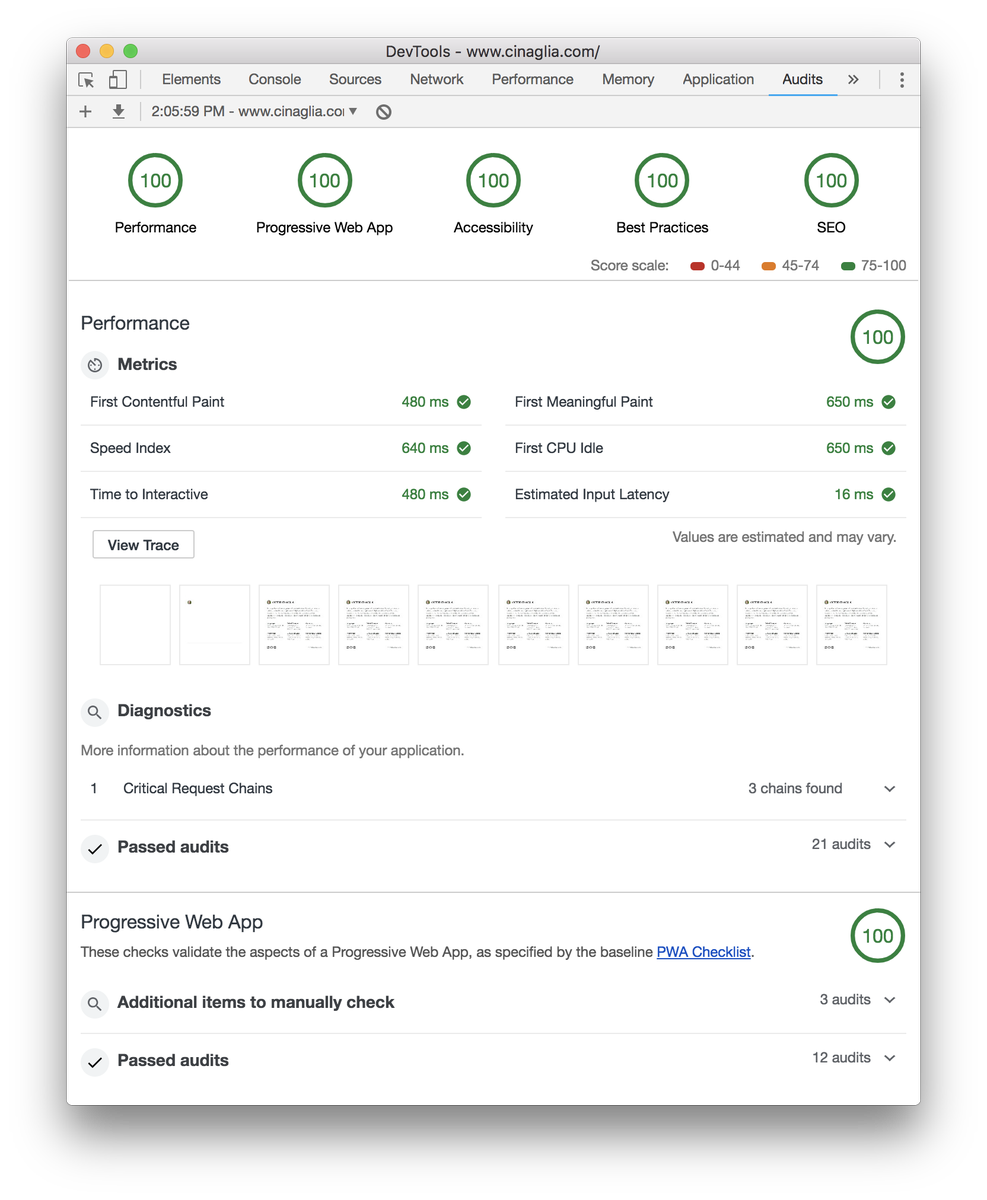The height and width of the screenshot is (1200, 987).
Task: Click the Performance section's 100 score circle
Action: (878, 337)
